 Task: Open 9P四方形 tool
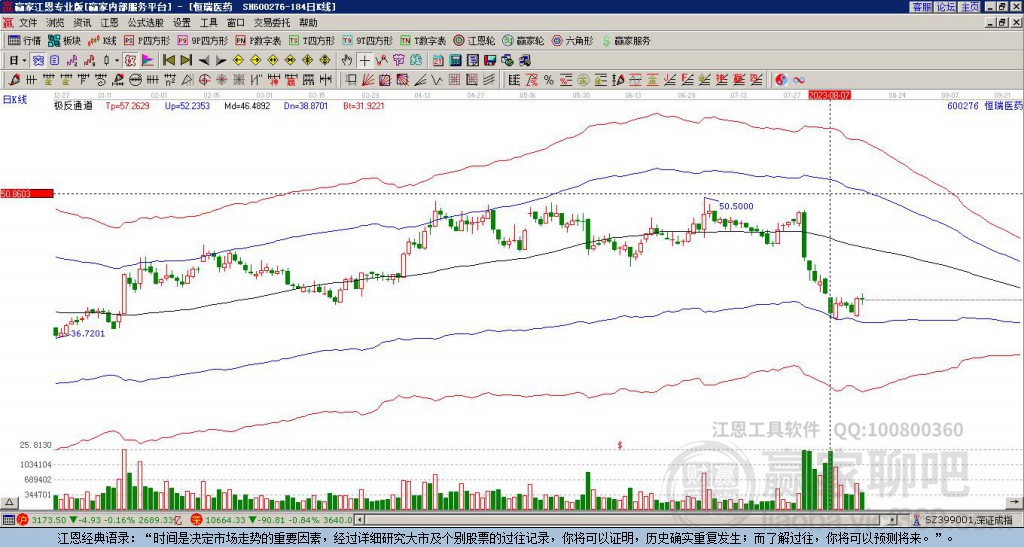(202, 40)
